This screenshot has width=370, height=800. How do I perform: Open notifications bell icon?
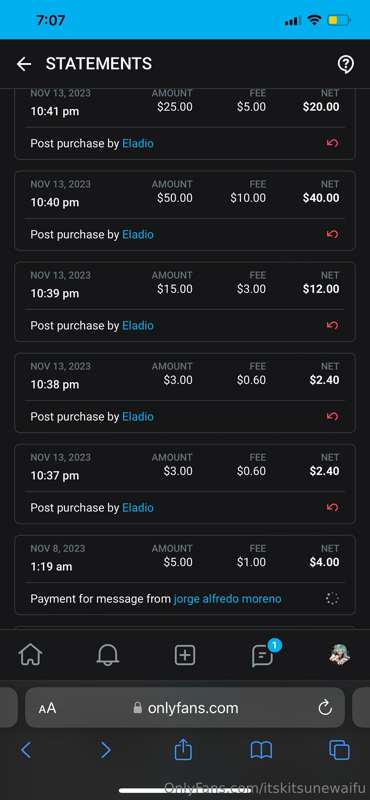point(108,655)
